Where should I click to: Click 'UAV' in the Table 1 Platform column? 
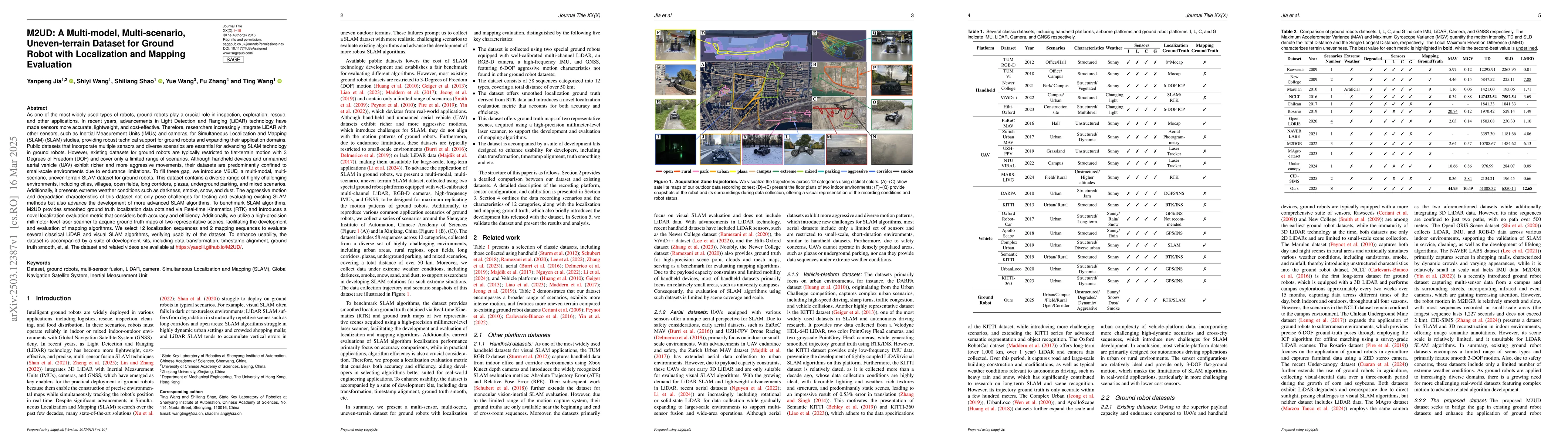986,155
